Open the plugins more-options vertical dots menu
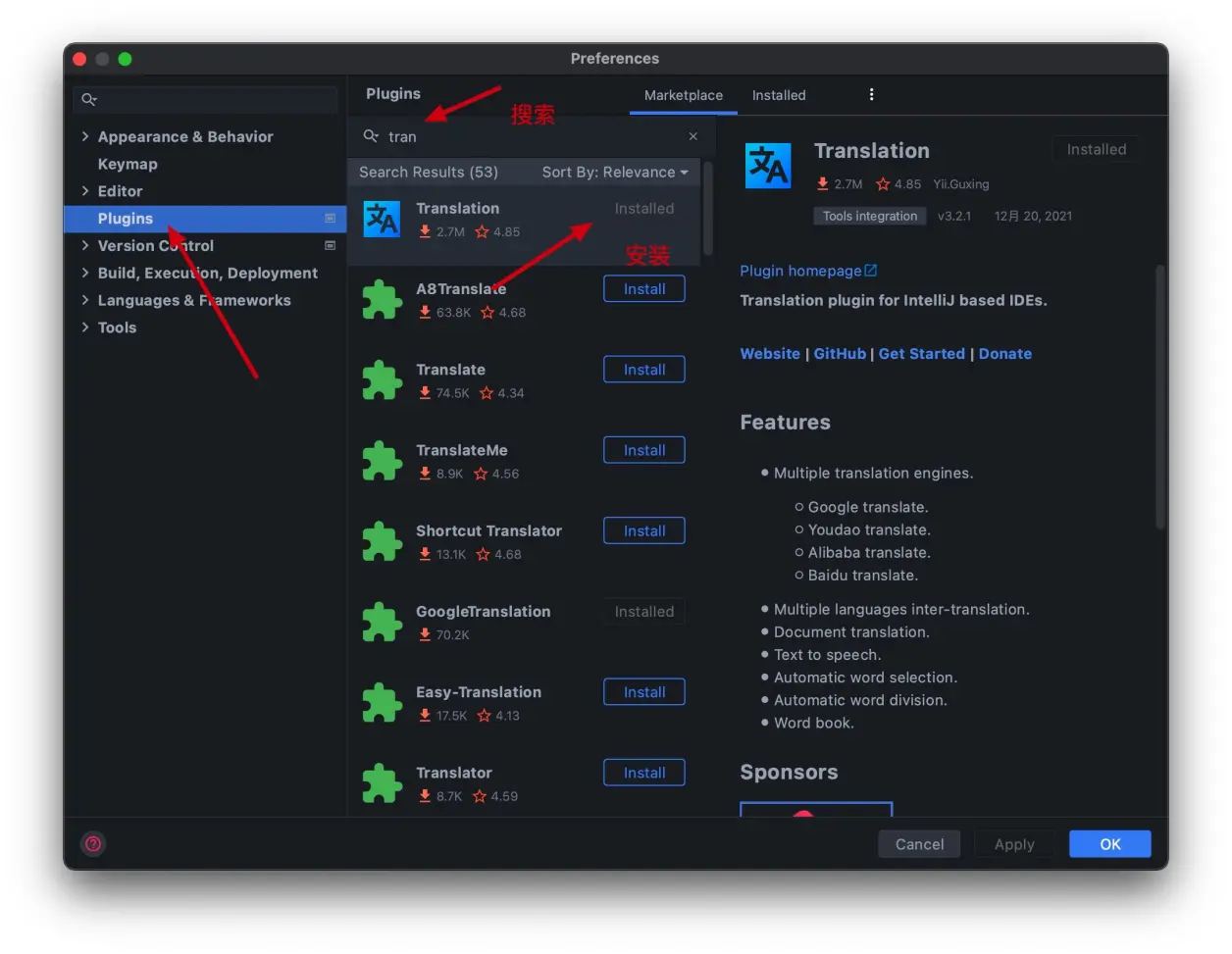This screenshot has width=1232, height=954. pyautogui.click(x=871, y=94)
